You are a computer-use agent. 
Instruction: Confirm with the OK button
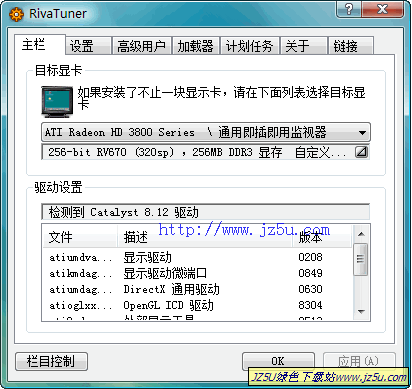(x=278, y=361)
